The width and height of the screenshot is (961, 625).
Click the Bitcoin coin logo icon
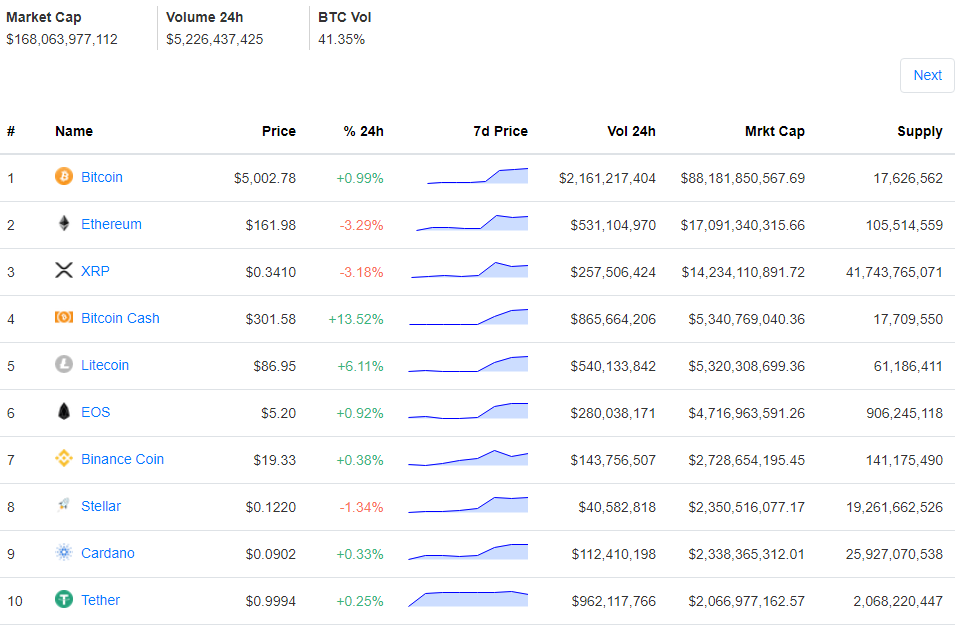[x=64, y=177]
